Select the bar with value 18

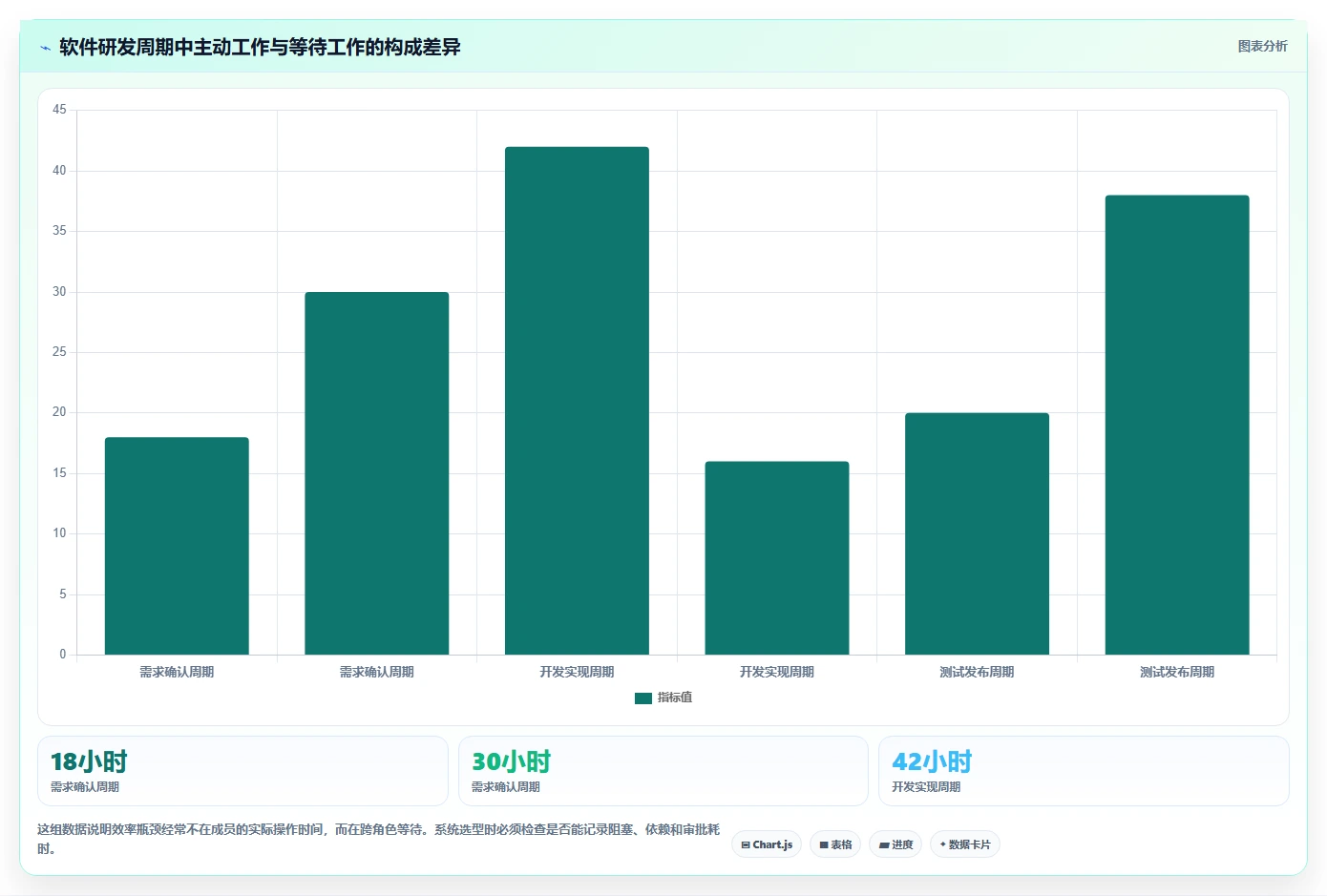(177, 546)
